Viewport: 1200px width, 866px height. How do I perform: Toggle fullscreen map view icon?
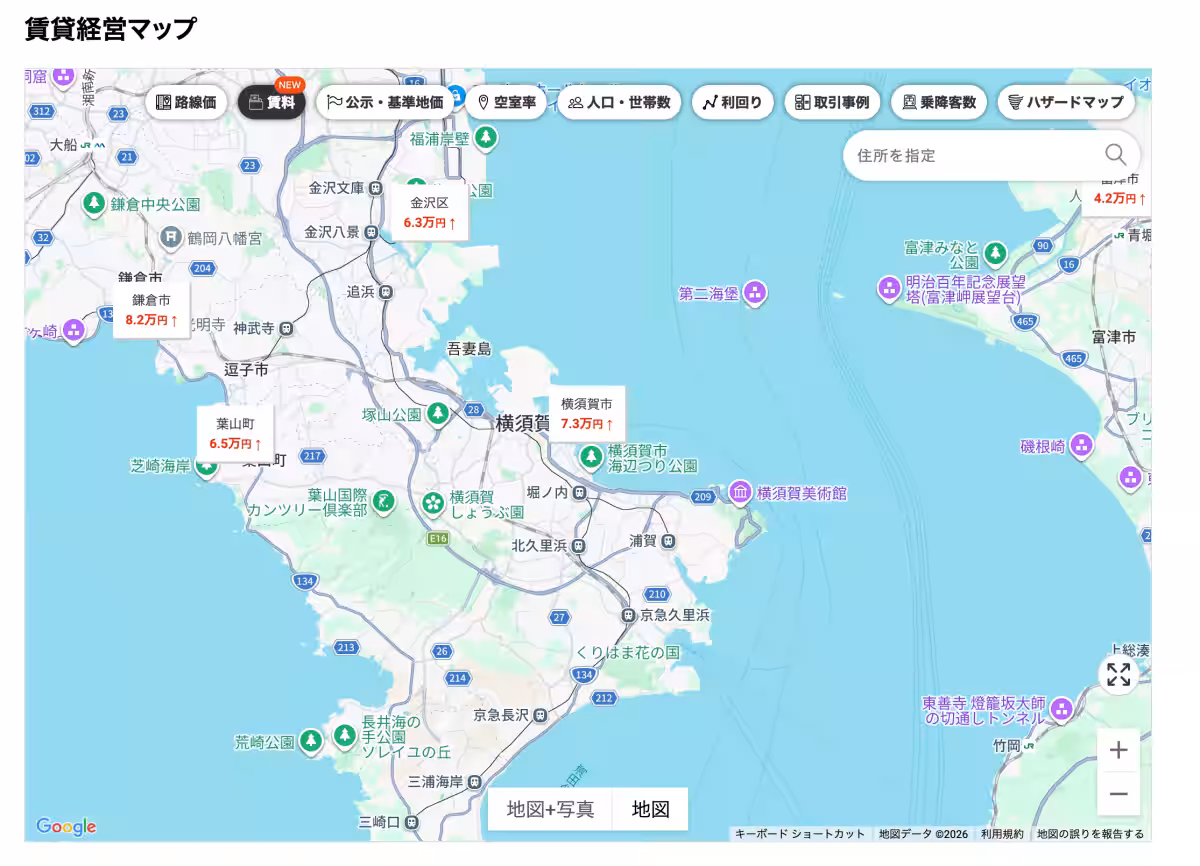(x=1118, y=675)
